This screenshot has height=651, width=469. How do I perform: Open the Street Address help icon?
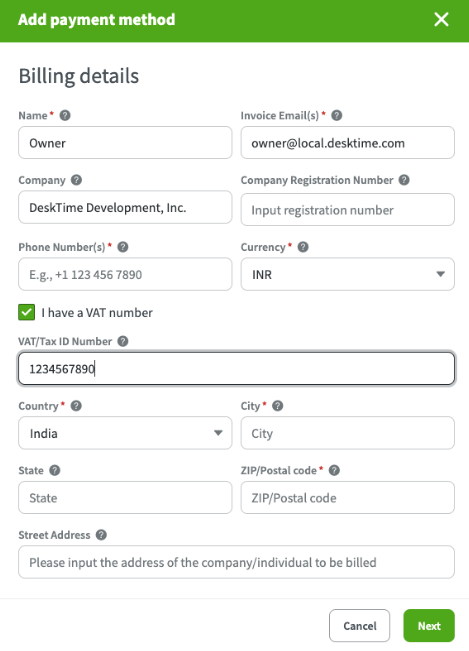pos(101,535)
